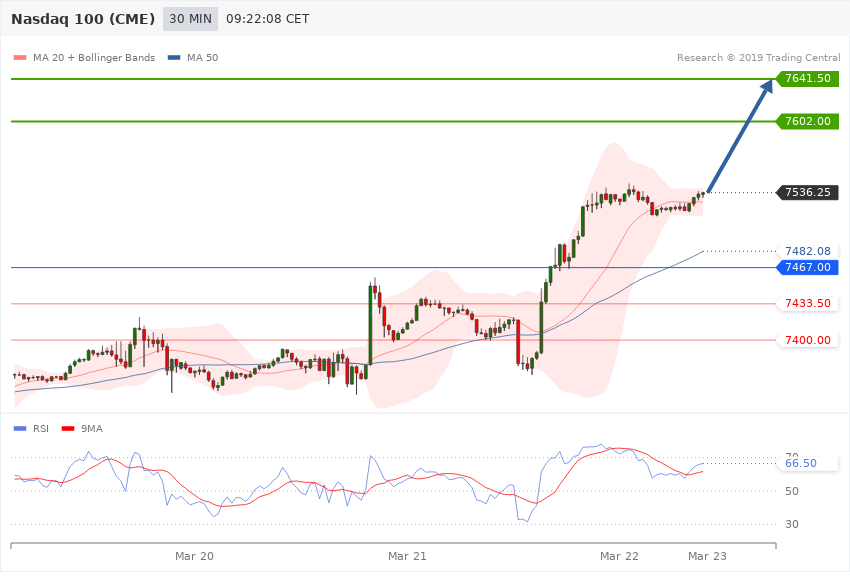Click the MA 20 + Bollinger Bands legend swatch

20,57
